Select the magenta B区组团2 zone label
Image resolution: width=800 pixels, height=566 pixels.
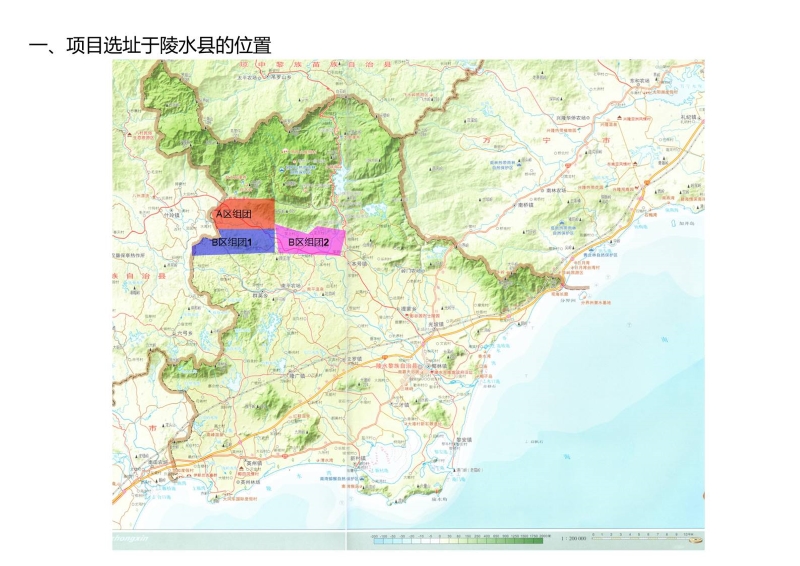309,242
